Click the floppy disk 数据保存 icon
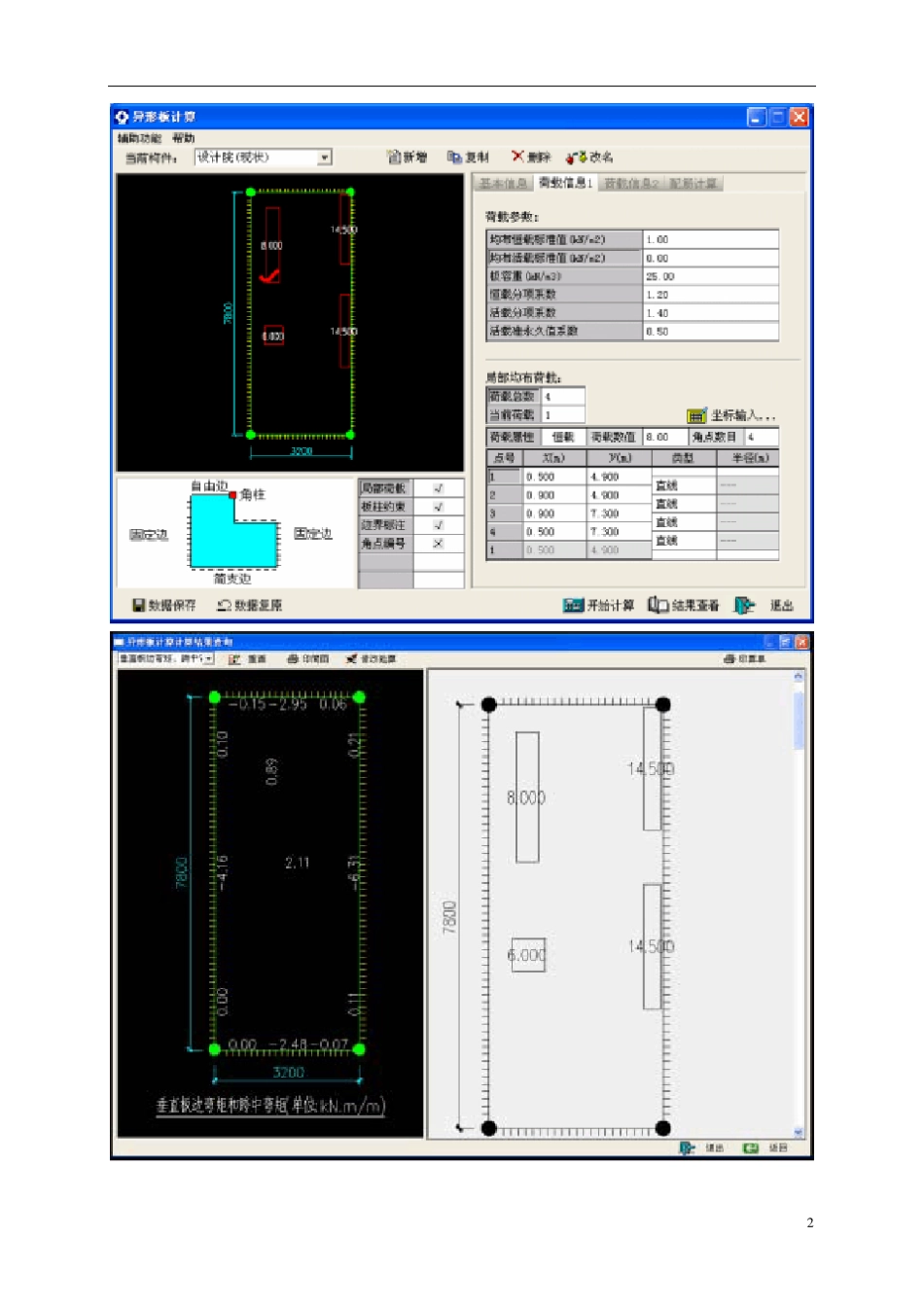Viewport: 924px width, 1308px height. (139, 605)
